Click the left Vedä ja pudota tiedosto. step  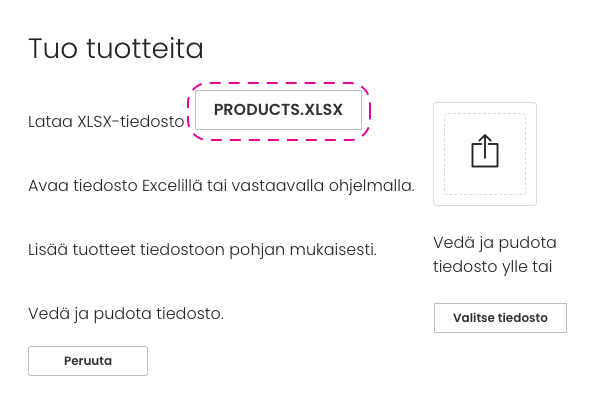coord(126,314)
